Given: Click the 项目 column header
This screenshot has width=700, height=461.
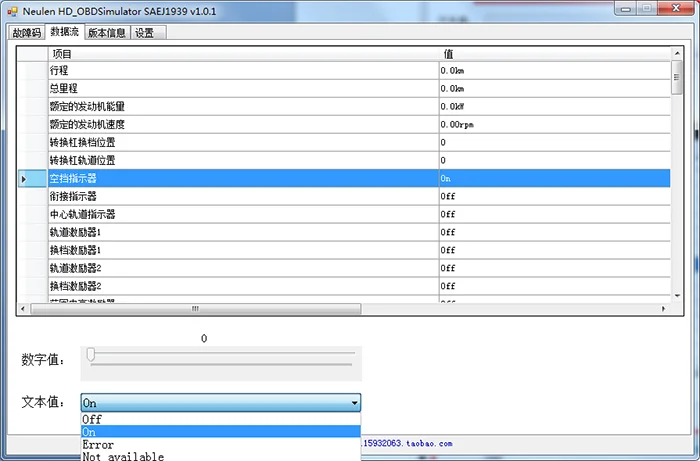Looking at the screenshot, I should (x=243, y=54).
